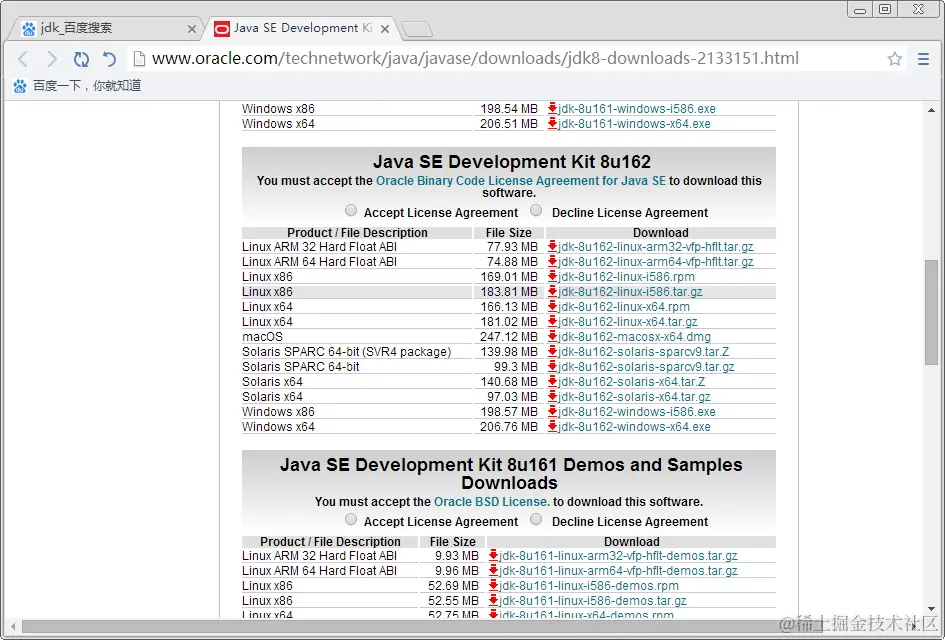
Task: Close the jdk_百度搜索 tab
Action: click(192, 29)
